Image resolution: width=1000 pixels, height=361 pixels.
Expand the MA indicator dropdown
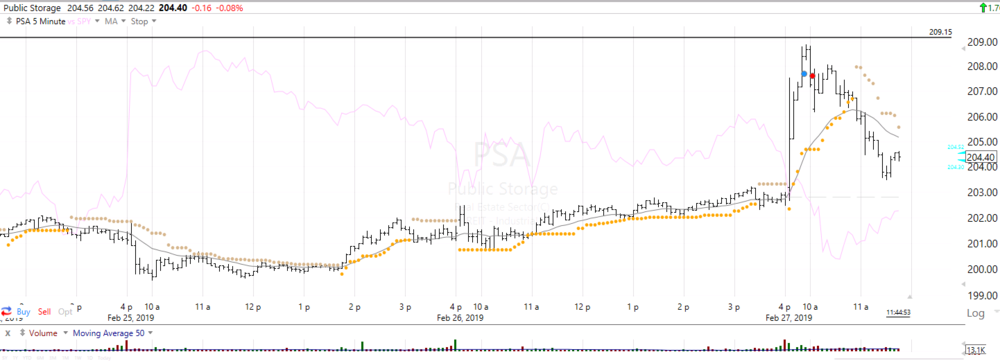[124, 21]
